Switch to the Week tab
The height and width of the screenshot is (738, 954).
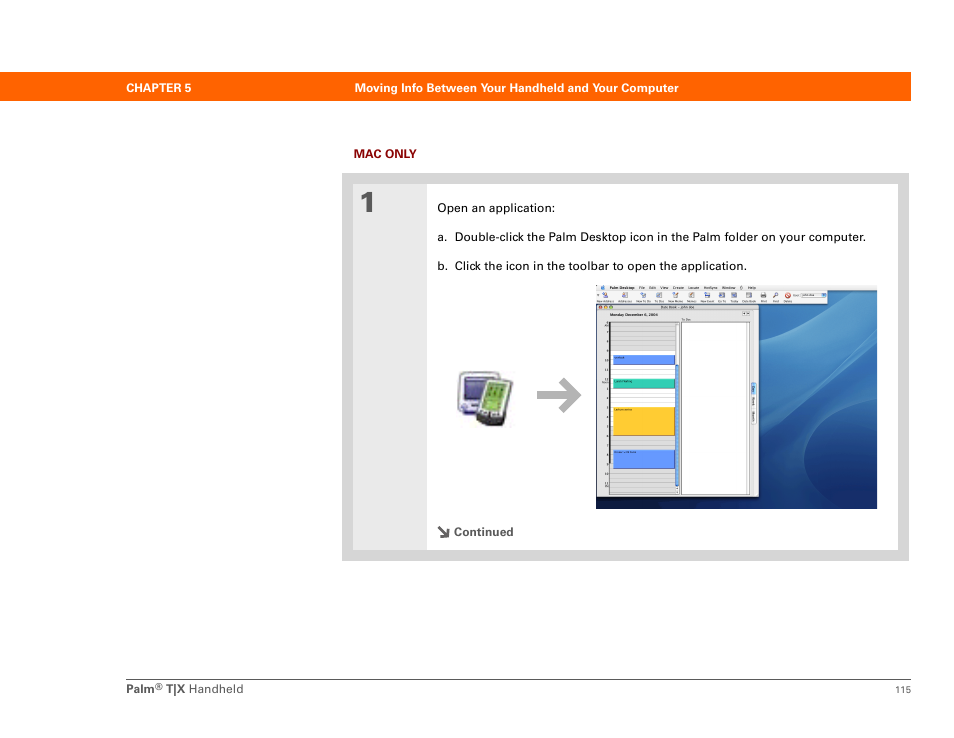tap(753, 402)
